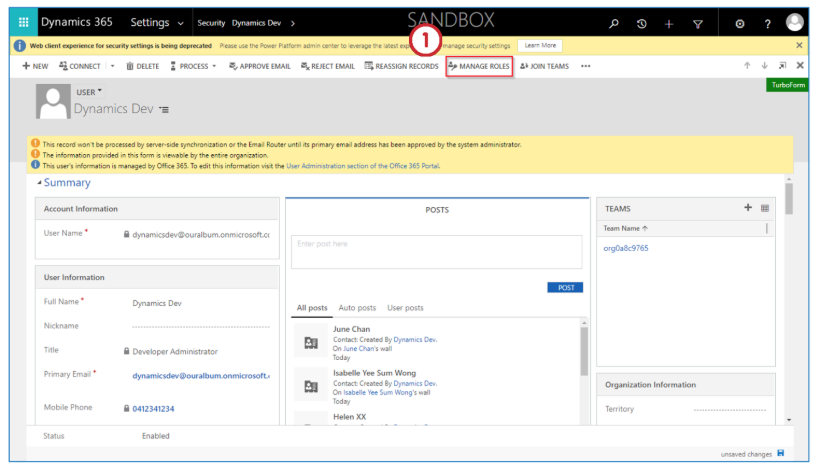
Task: Open the Process dropdown menu
Action: [x=194, y=66]
